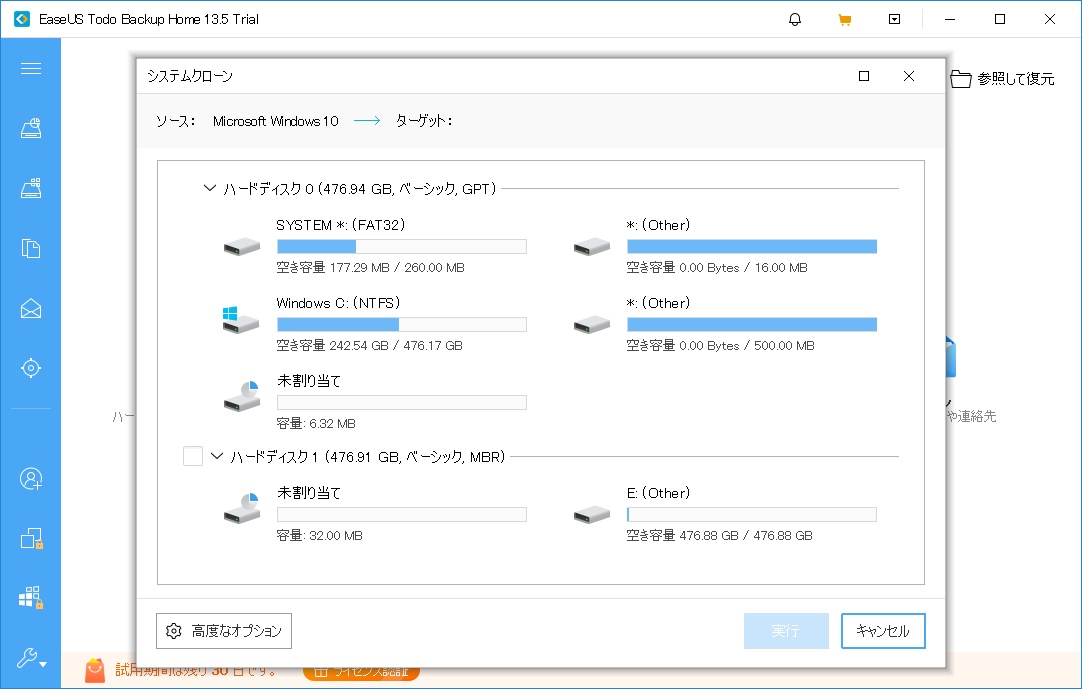Select the 16.00 MB Other partition icon

pyautogui.click(x=592, y=246)
